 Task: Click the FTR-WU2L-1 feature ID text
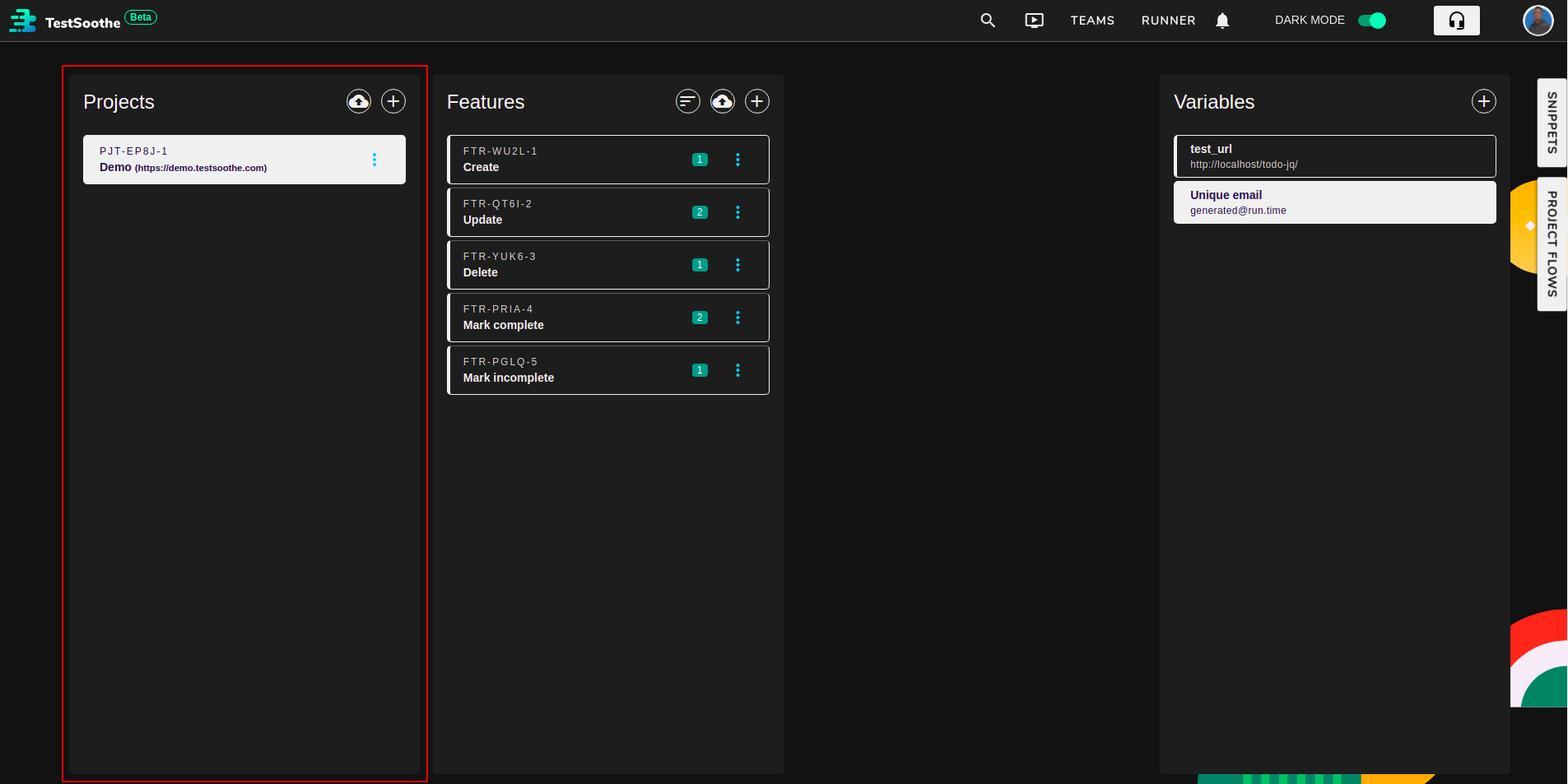(x=500, y=151)
